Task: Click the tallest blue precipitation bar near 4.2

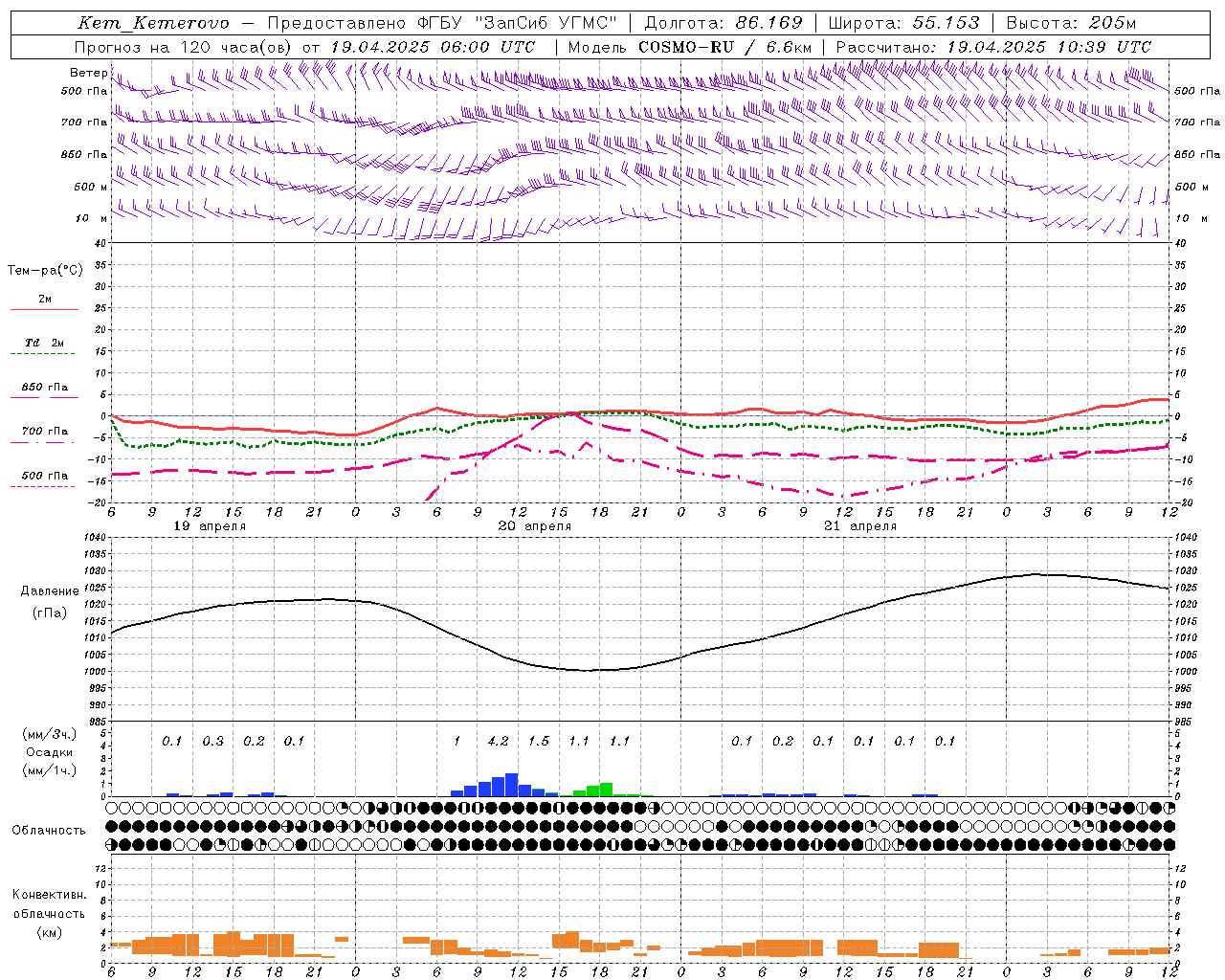Action: click(512, 785)
